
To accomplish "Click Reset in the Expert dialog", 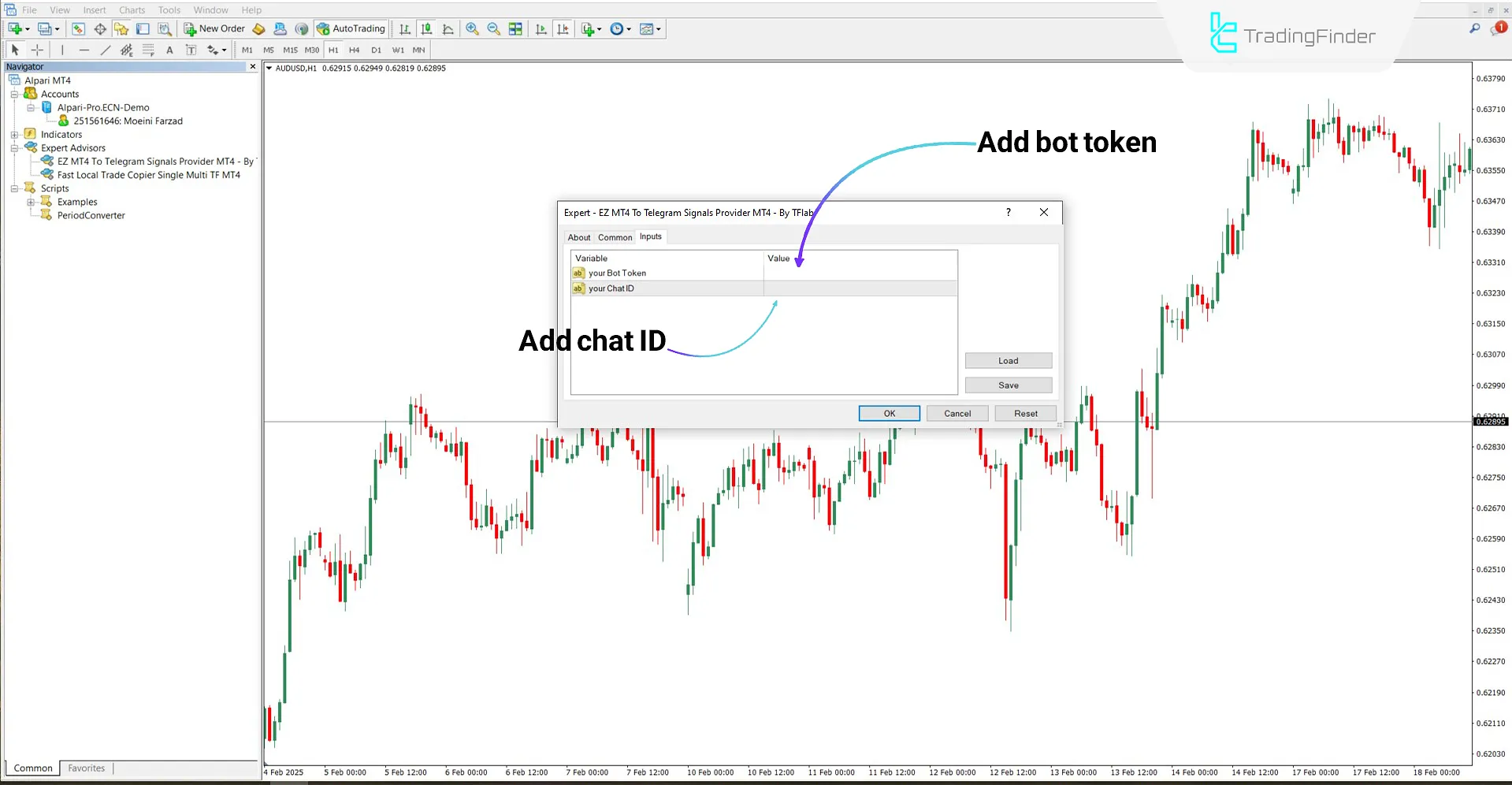I will [x=1025, y=413].
